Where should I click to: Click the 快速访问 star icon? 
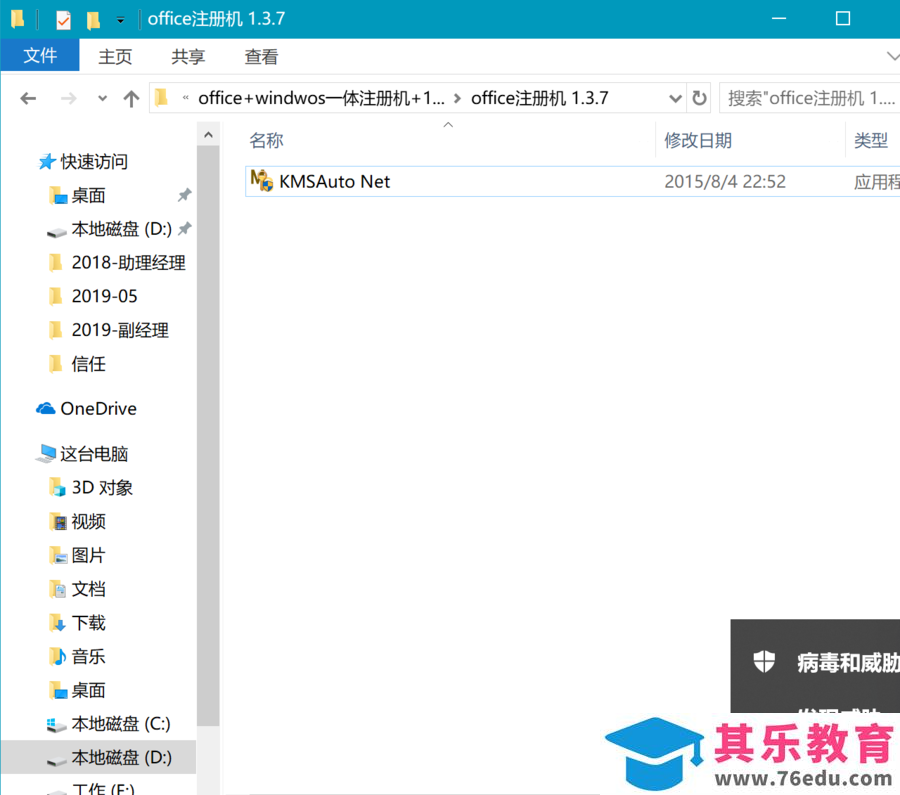pyautogui.click(x=46, y=162)
